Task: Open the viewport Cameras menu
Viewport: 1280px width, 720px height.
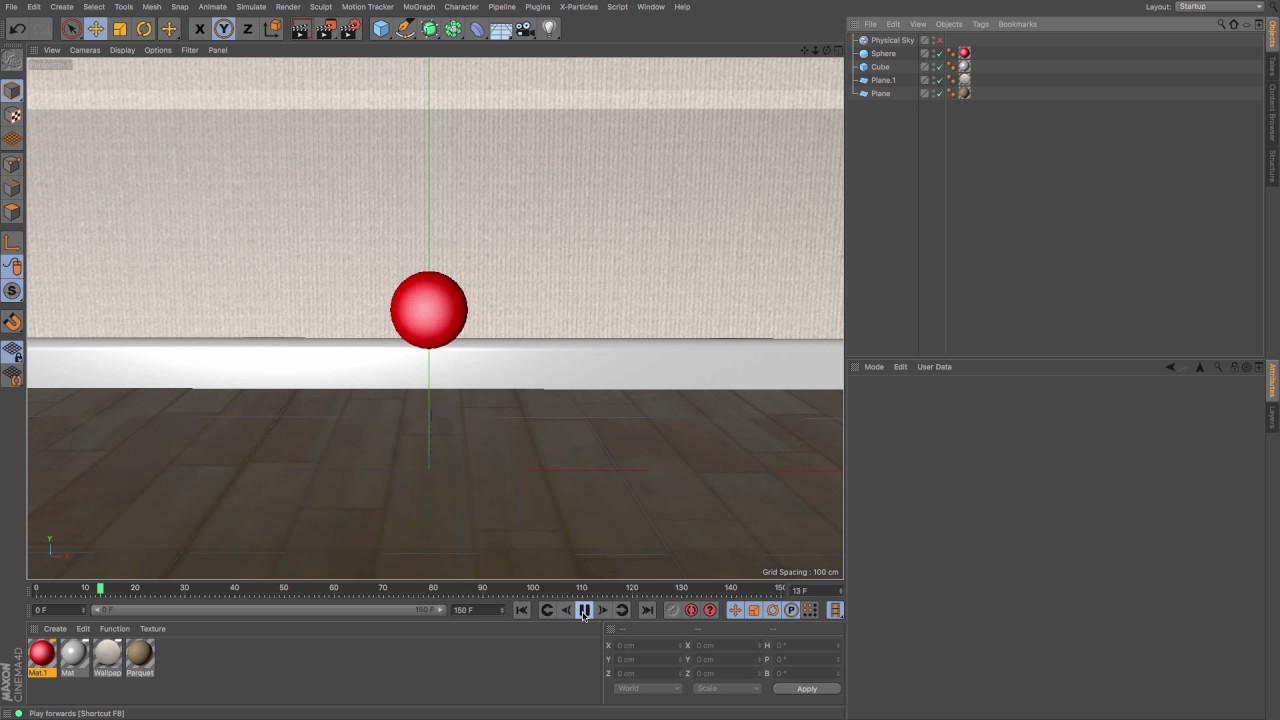Action: 85,50
